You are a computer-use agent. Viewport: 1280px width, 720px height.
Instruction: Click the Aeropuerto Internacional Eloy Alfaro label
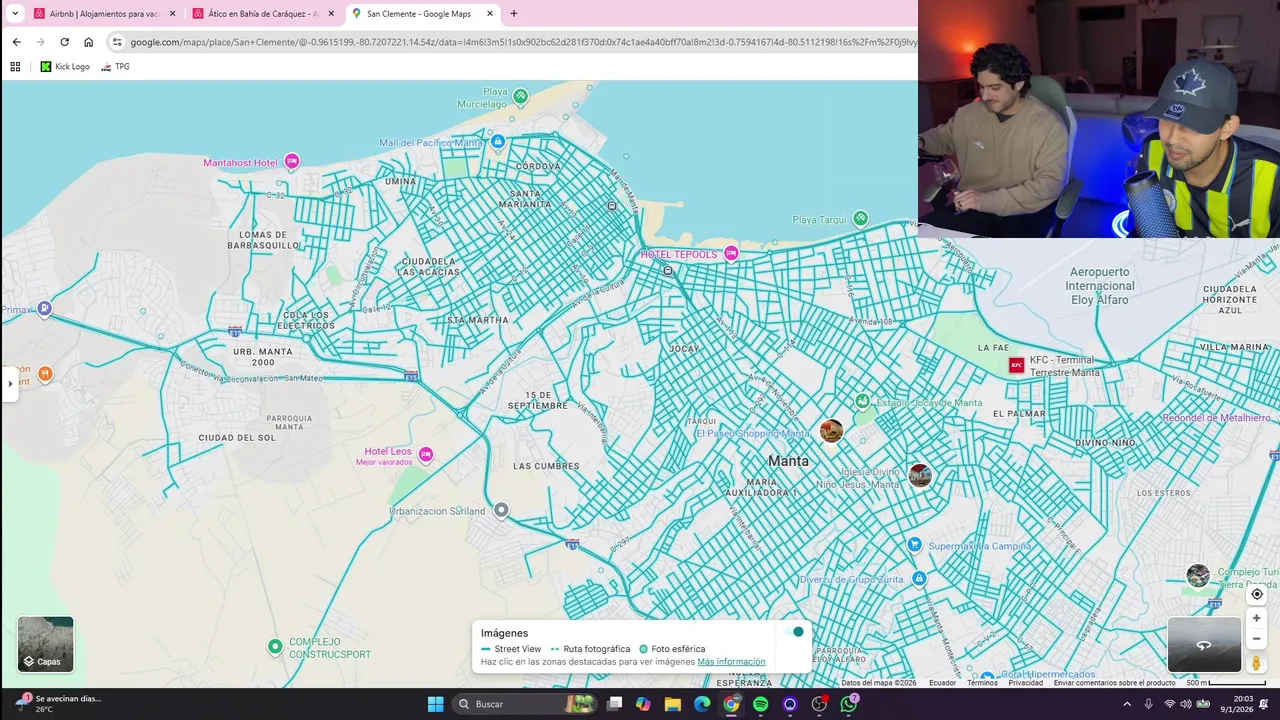[x=1100, y=286]
